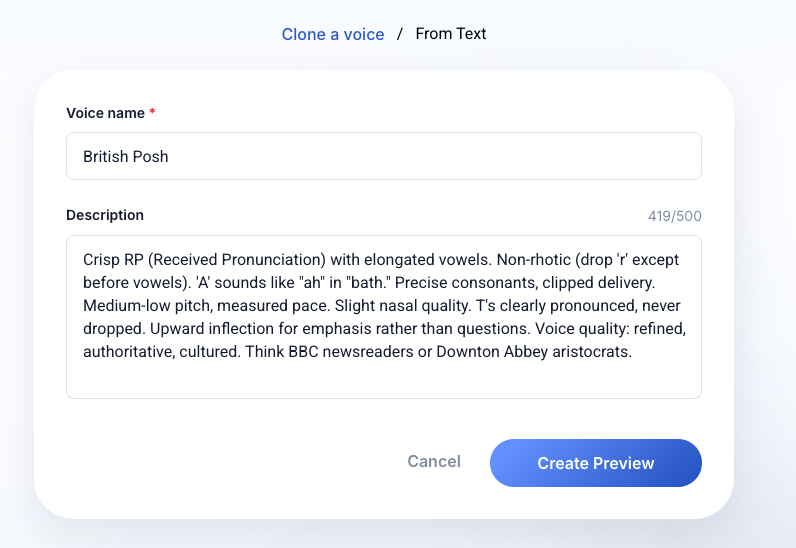Click the red required asterisk
The image size is (796, 548).
coord(152,112)
